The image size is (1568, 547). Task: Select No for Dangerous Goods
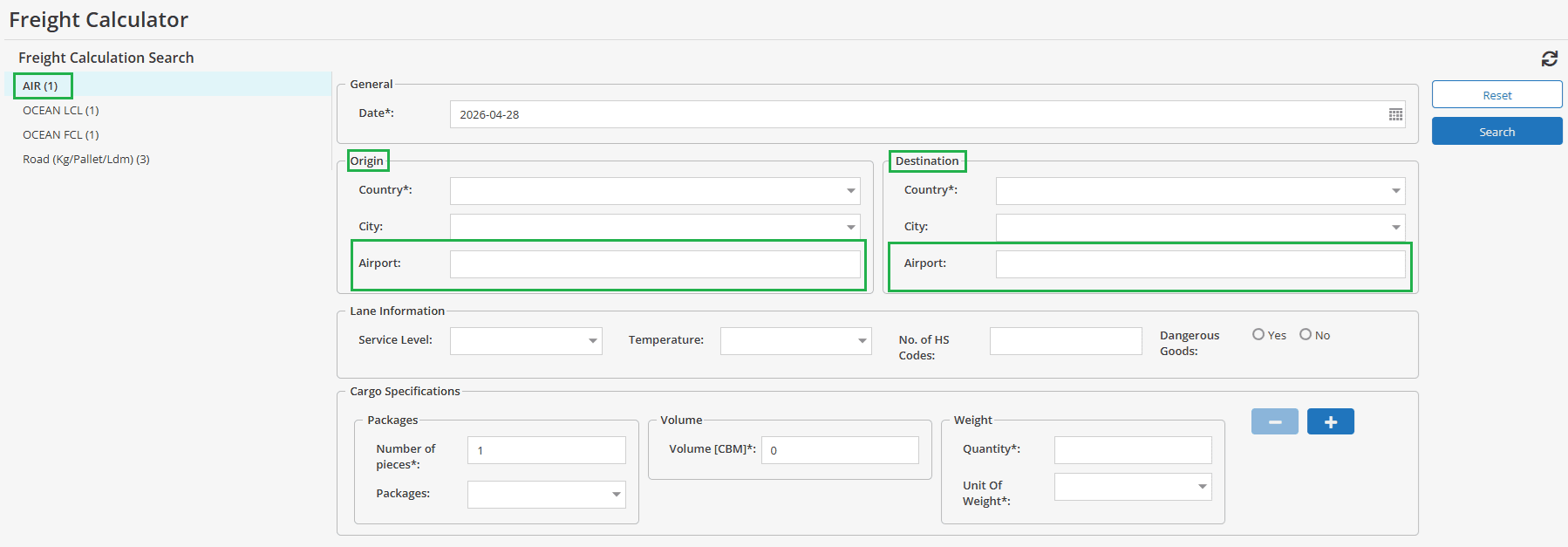tap(1306, 334)
